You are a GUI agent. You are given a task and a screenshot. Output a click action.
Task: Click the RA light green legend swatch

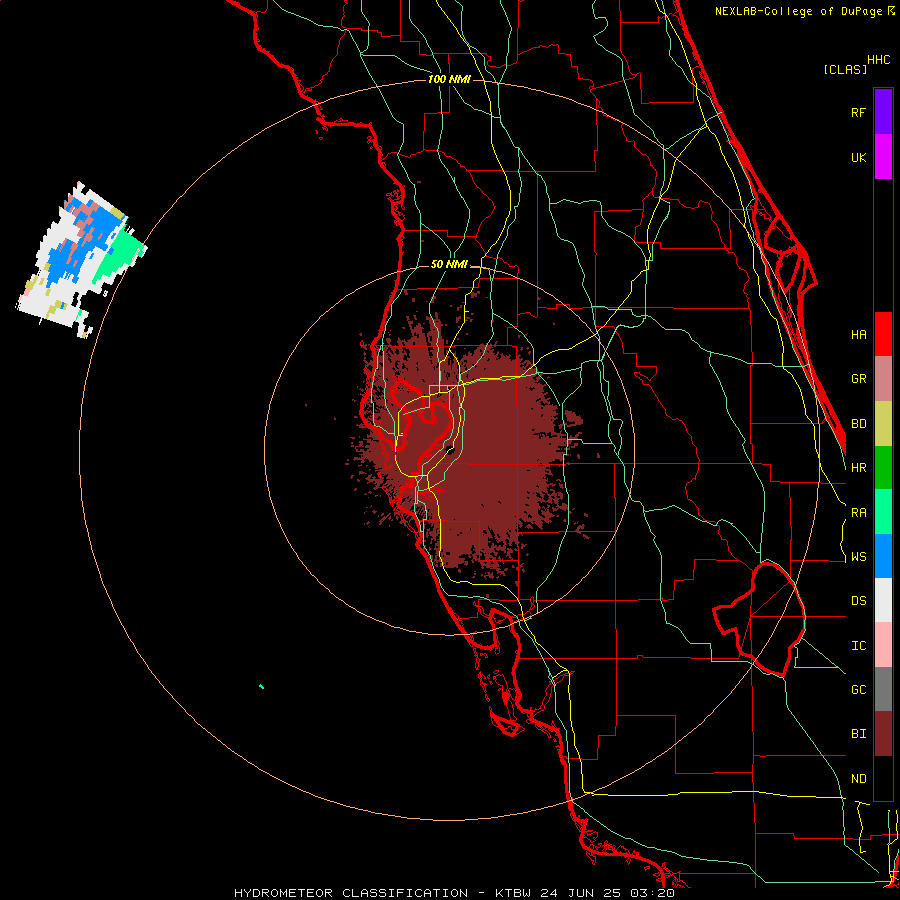click(883, 512)
